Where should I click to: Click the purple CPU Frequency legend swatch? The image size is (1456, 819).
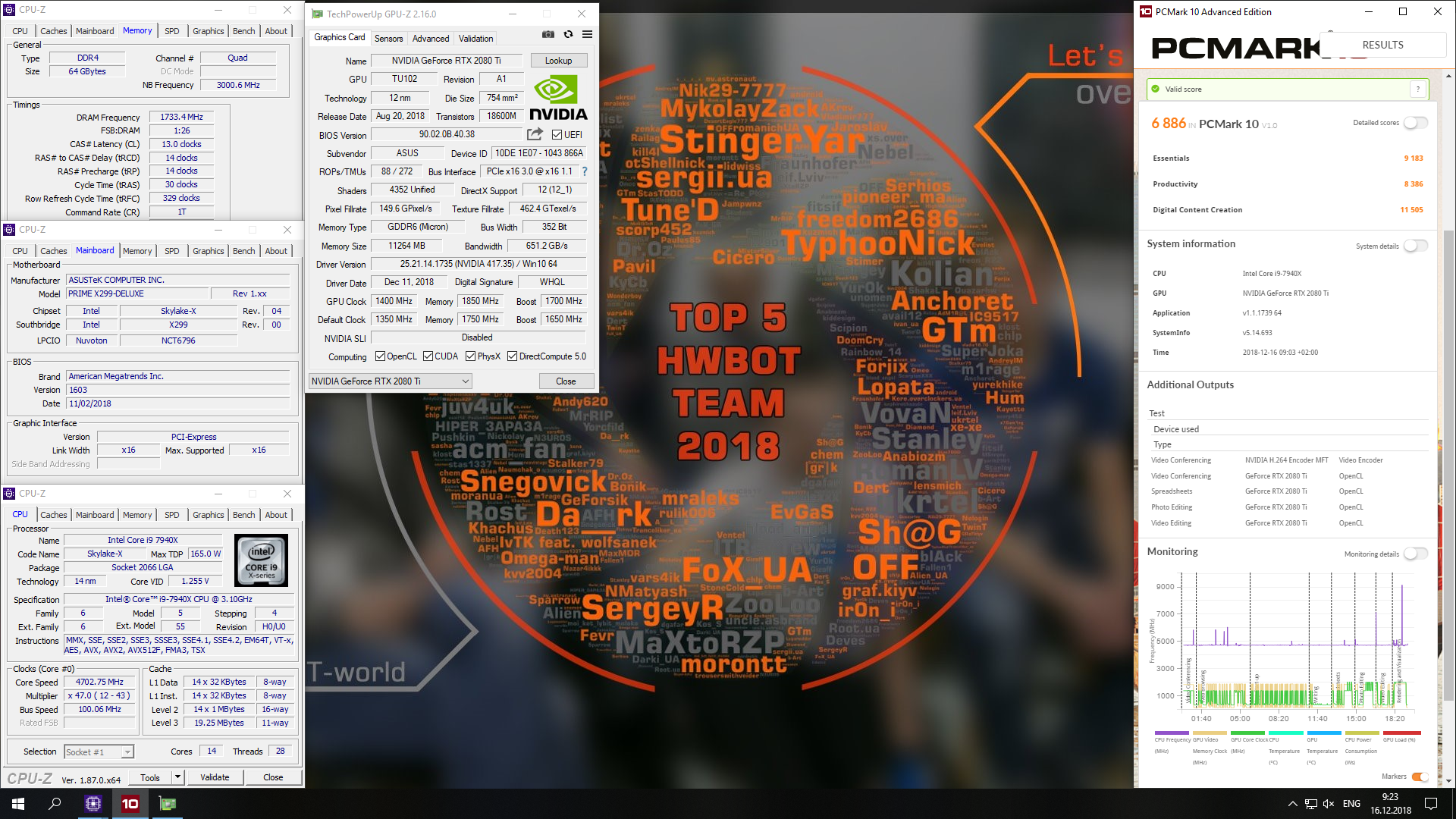click(x=1172, y=733)
